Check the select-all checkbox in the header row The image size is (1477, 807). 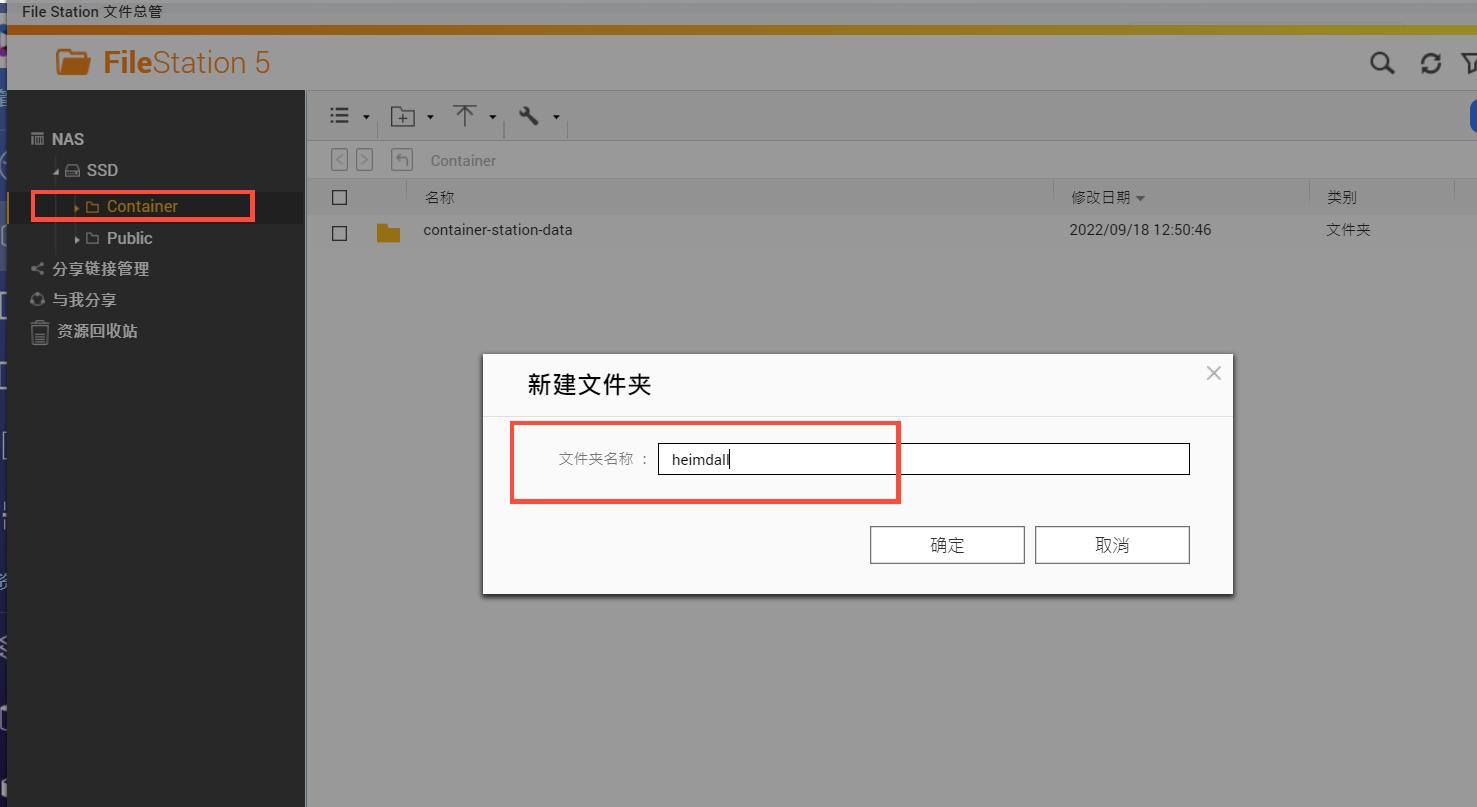(338, 196)
